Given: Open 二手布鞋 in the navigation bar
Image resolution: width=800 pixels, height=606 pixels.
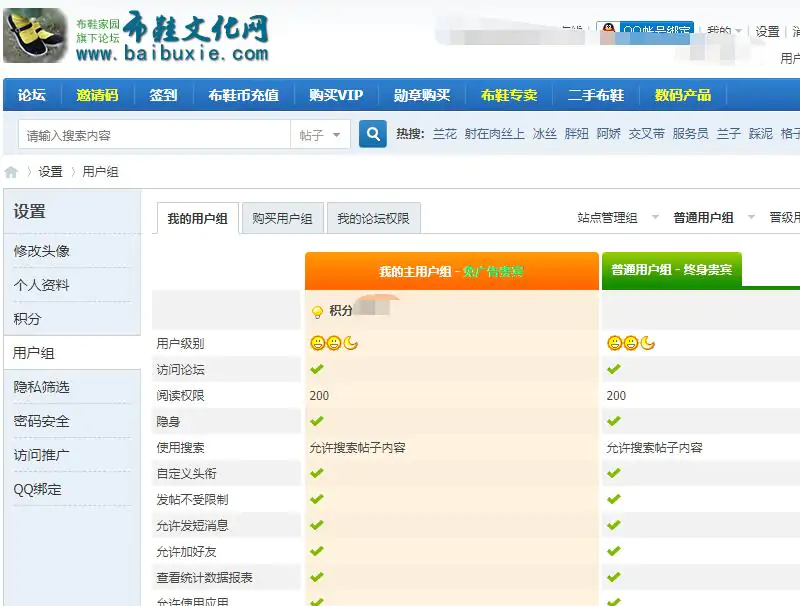Looking at the screenshot, I should pyautogui.click(x=595, y=95).
